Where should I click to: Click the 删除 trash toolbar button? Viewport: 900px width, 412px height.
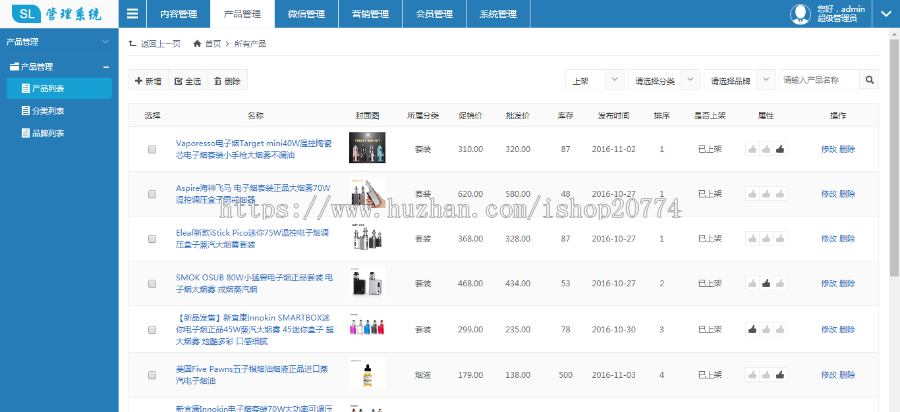(226, 81)
